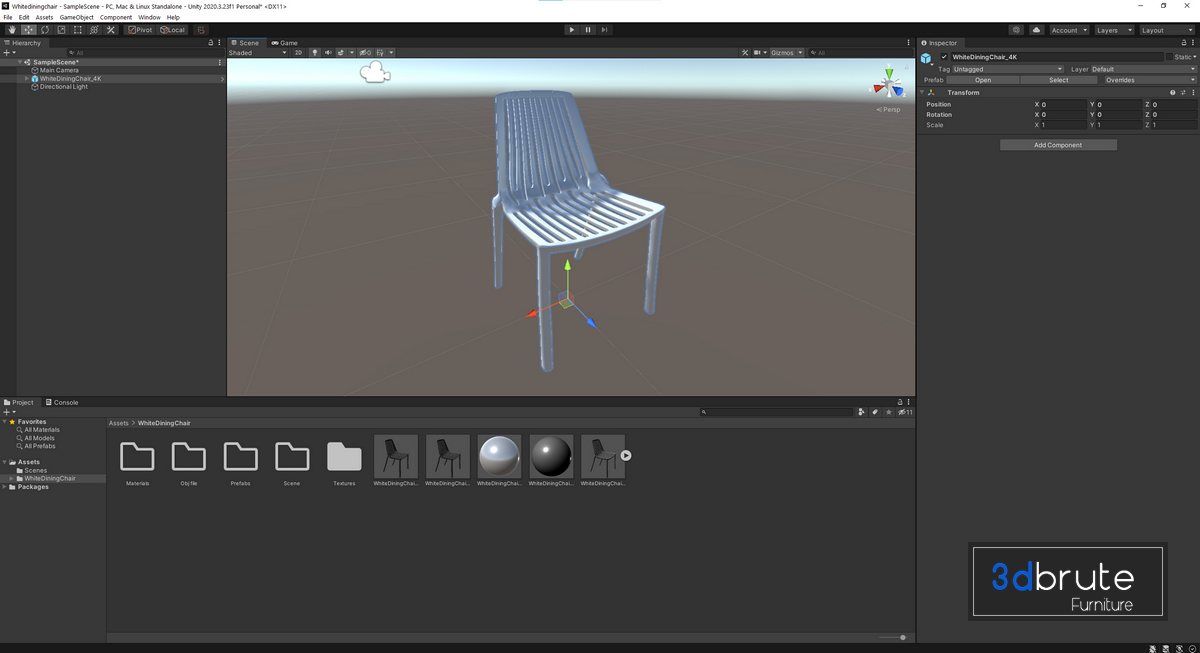Choose the Rect Transform tool
Screen dimensions: 1200x653
click(x=78, y=30)
